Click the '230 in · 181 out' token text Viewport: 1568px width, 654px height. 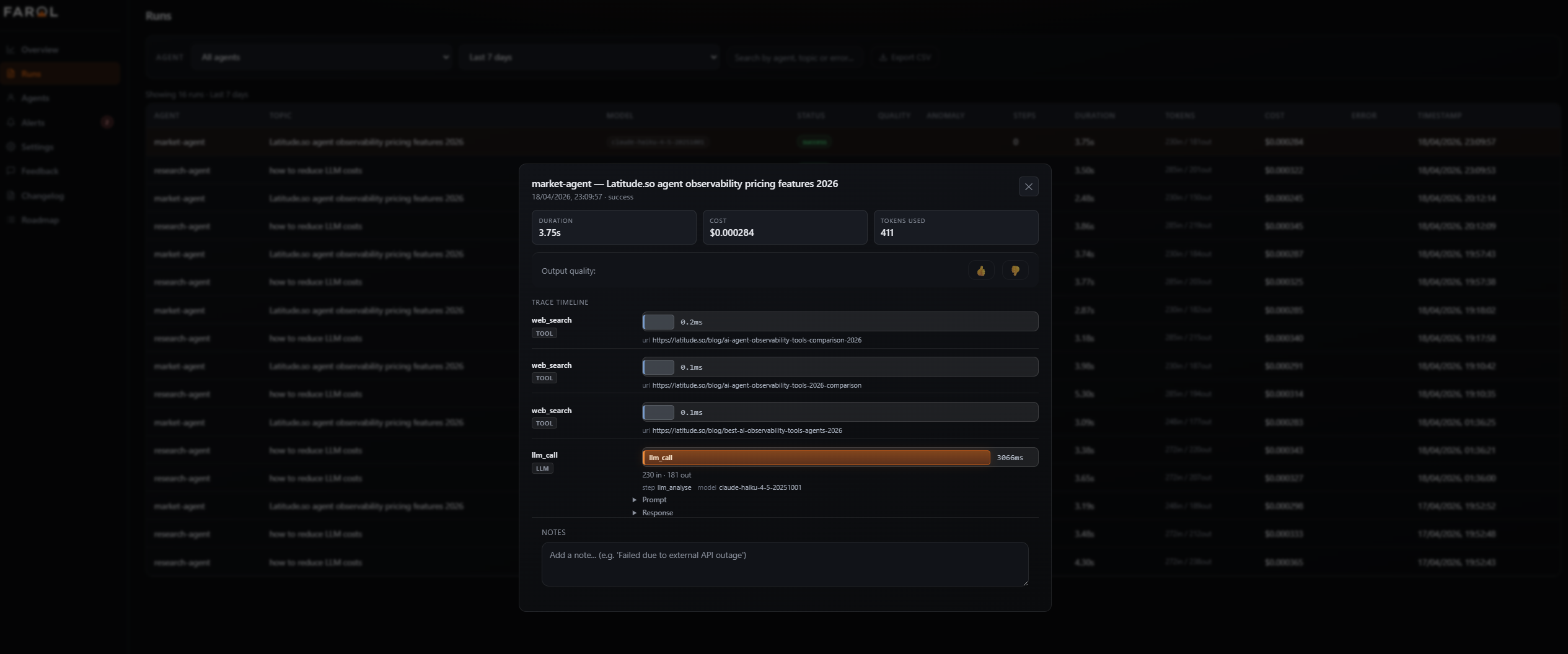(666, 475)
